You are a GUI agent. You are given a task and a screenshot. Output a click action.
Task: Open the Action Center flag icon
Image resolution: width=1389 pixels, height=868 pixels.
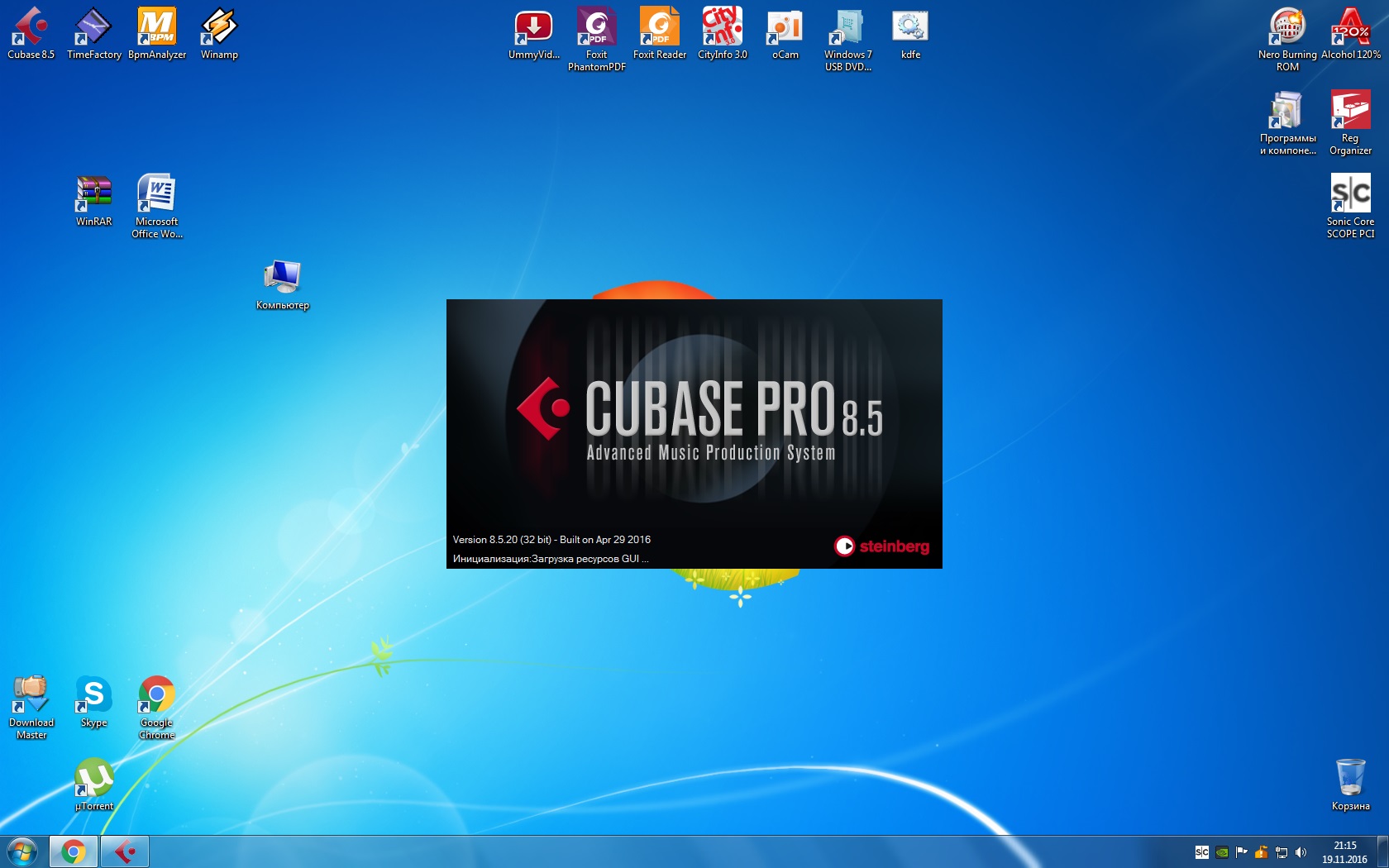(1242, 852)
